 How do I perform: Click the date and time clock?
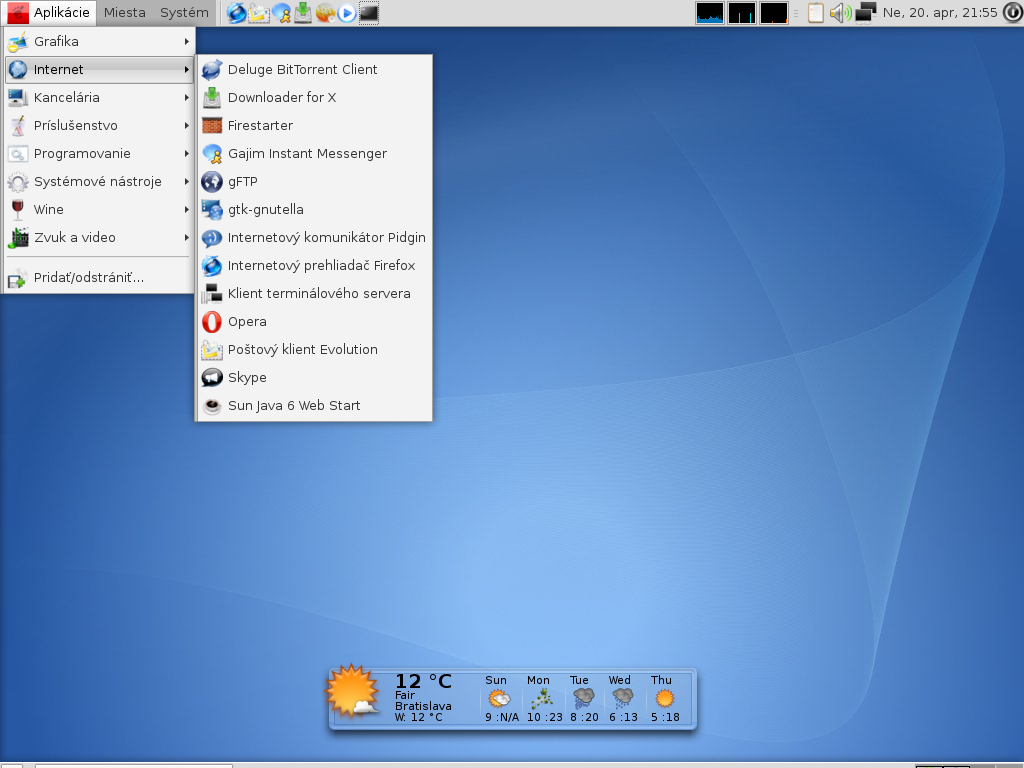(940, 13)
